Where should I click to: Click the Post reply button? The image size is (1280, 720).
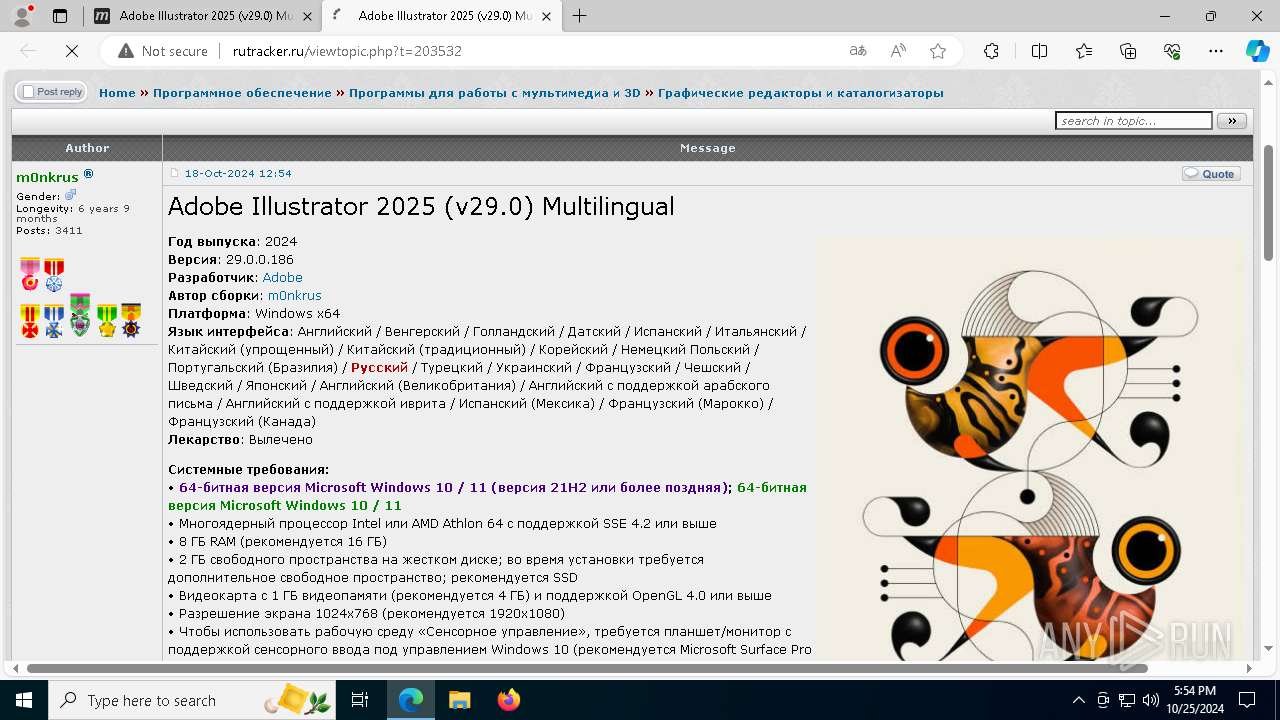pyautogui.click(x=50, y=92)
